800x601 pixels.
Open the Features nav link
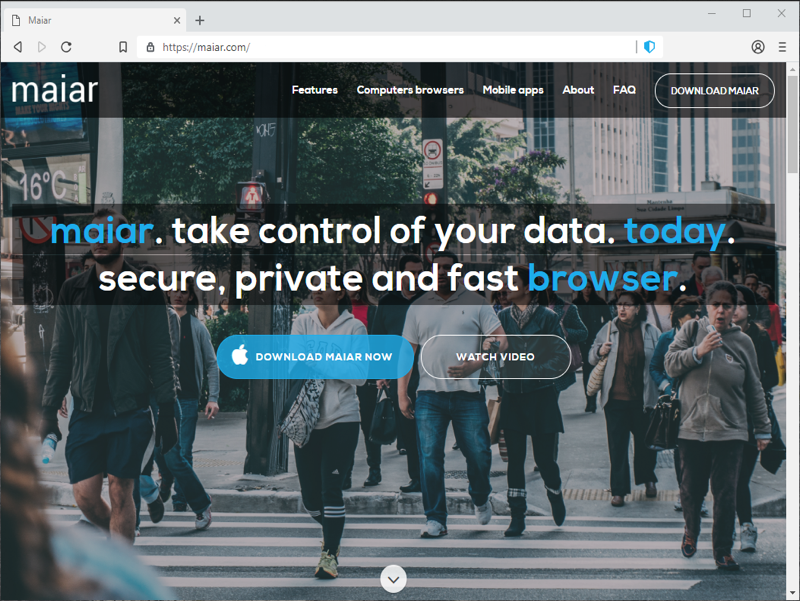tap(315, 90)
